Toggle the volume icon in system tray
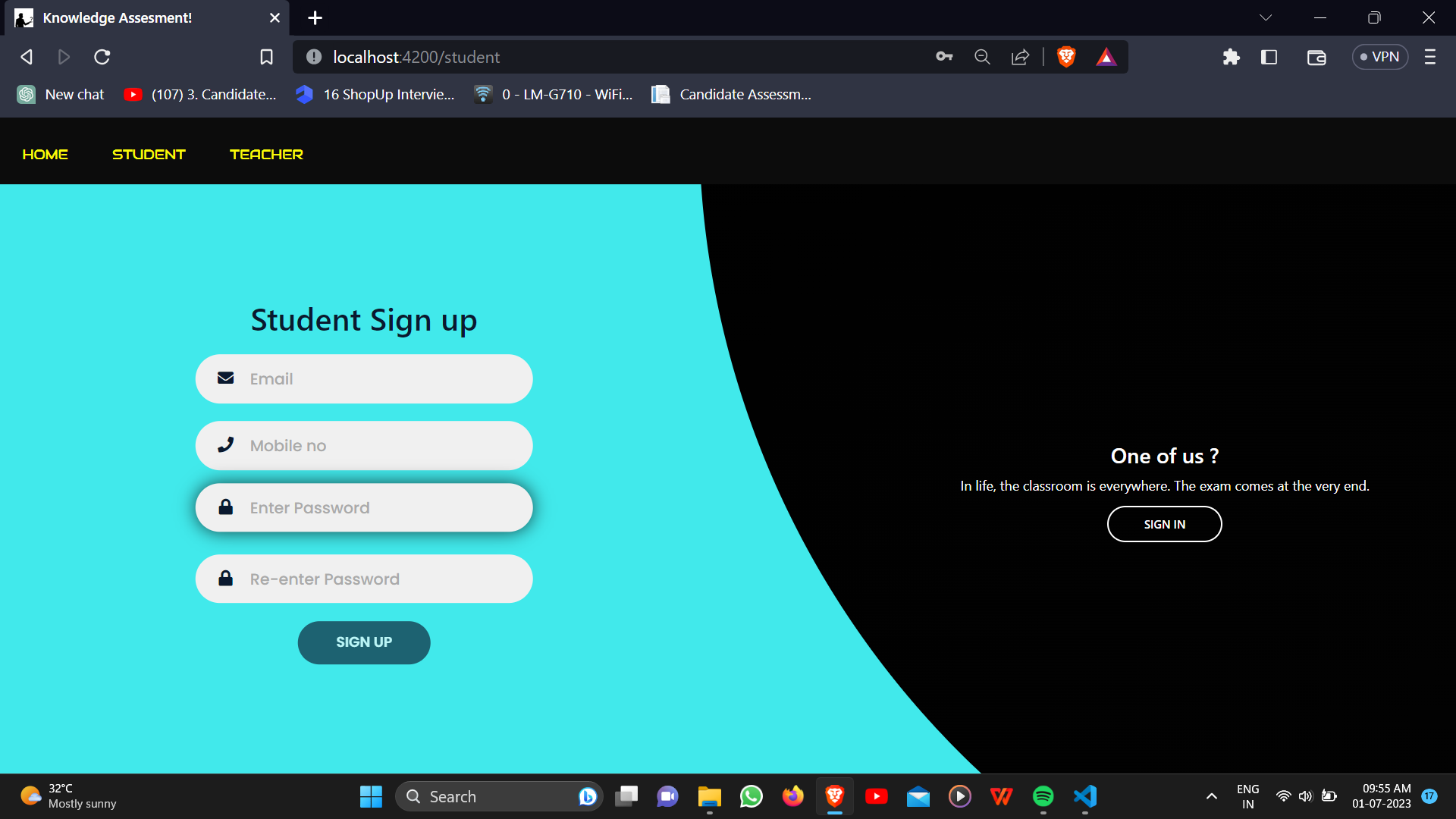Viewport: 1456px width, 819px height. coord(1306,795)
